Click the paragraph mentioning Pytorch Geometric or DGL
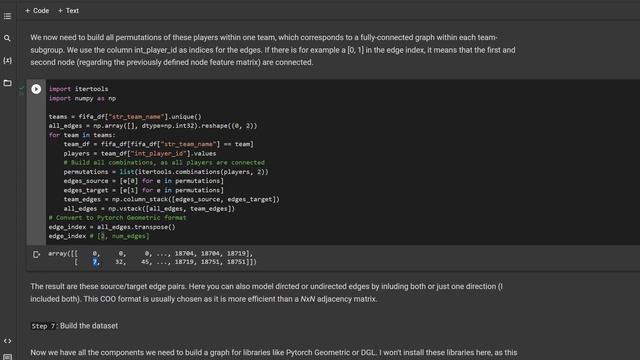This screenshot has width=640, height=360. click(x=273, y=352)
